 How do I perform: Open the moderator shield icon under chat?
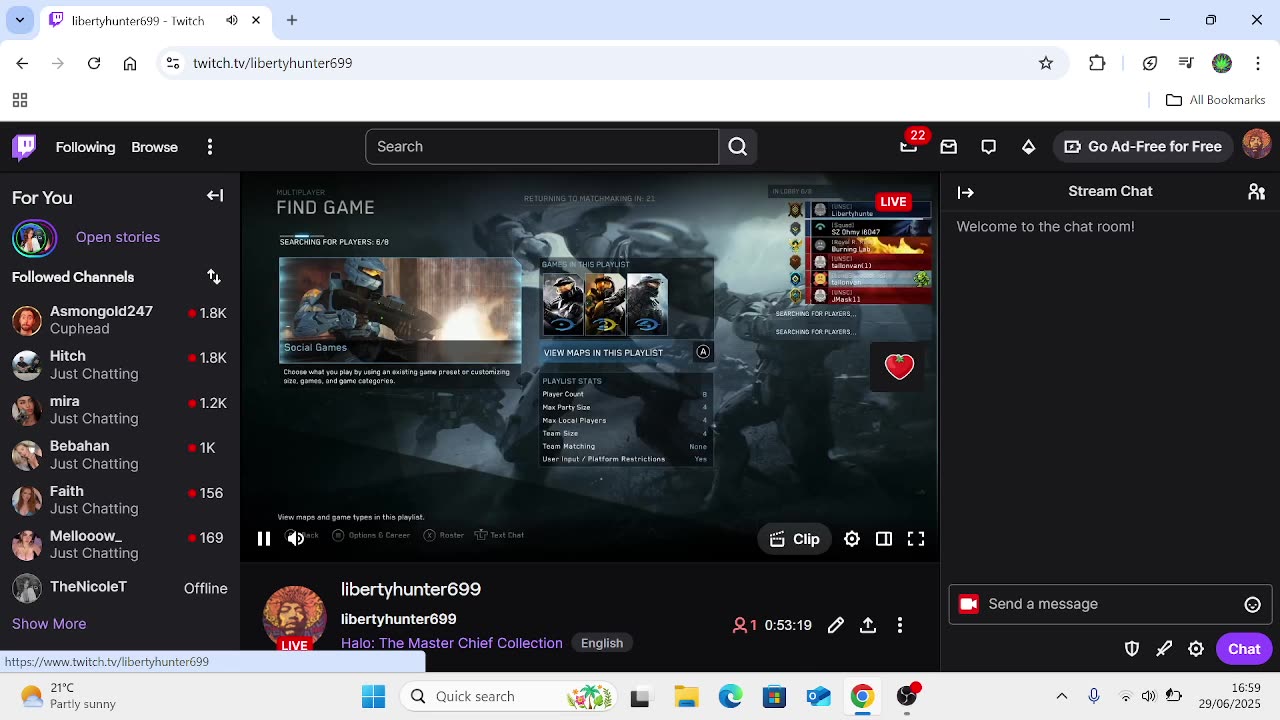[1132, 649]
